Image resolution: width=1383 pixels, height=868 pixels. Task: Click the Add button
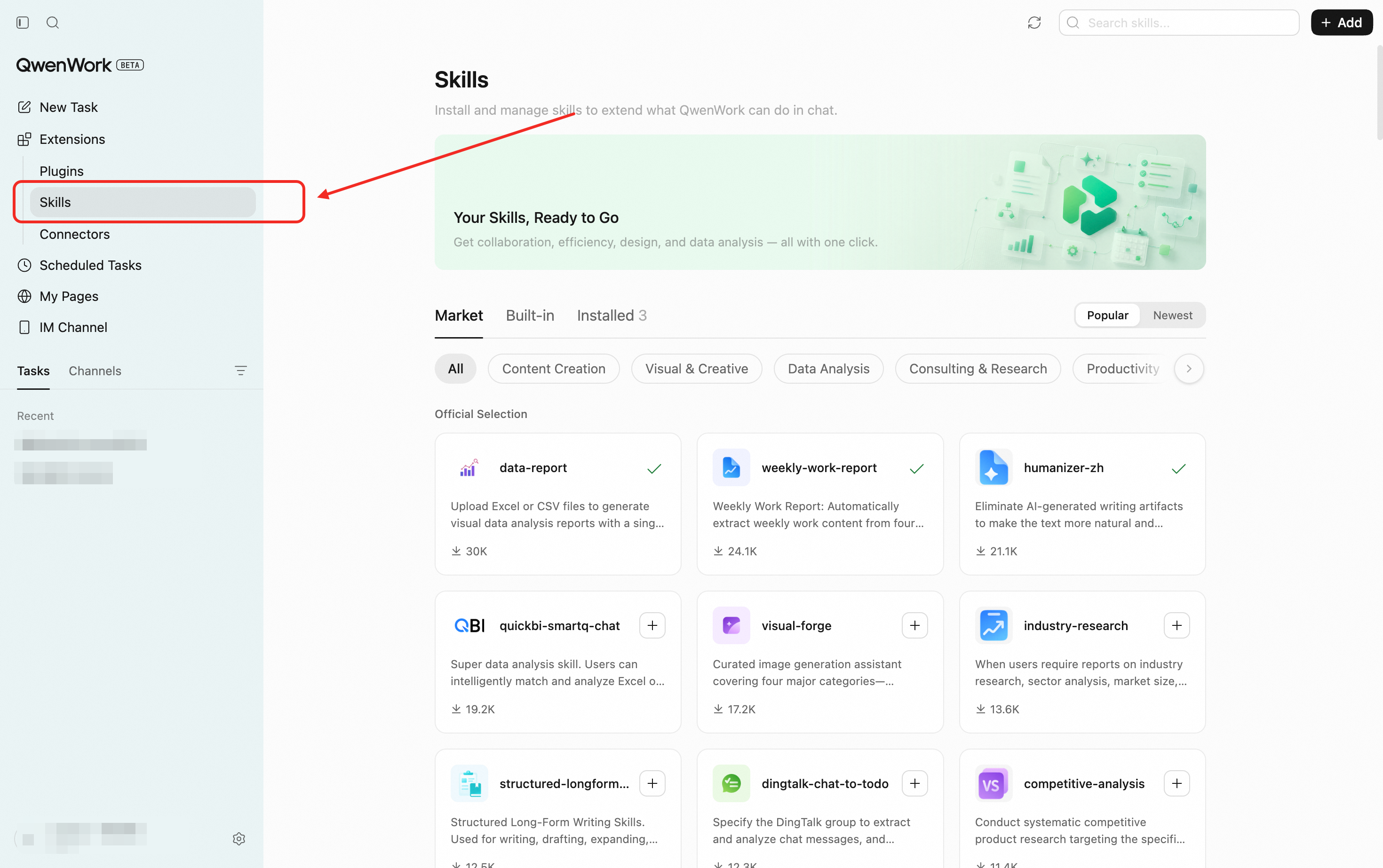pyautogui.click(x=1341, y=23)
